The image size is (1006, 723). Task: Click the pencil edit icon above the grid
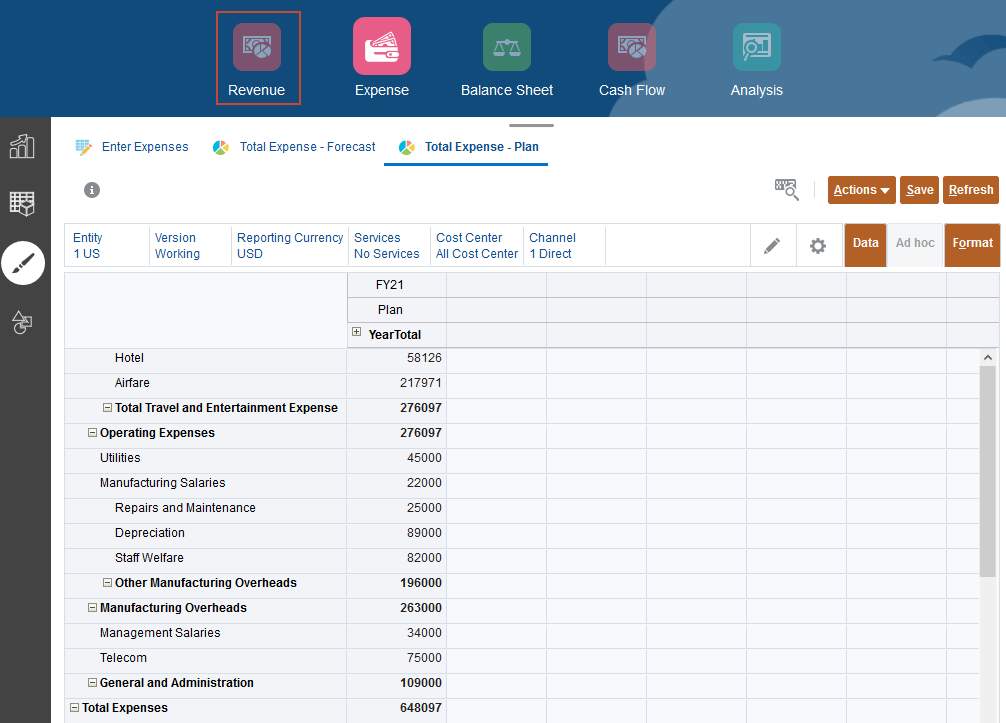click(x=773, y=245)
